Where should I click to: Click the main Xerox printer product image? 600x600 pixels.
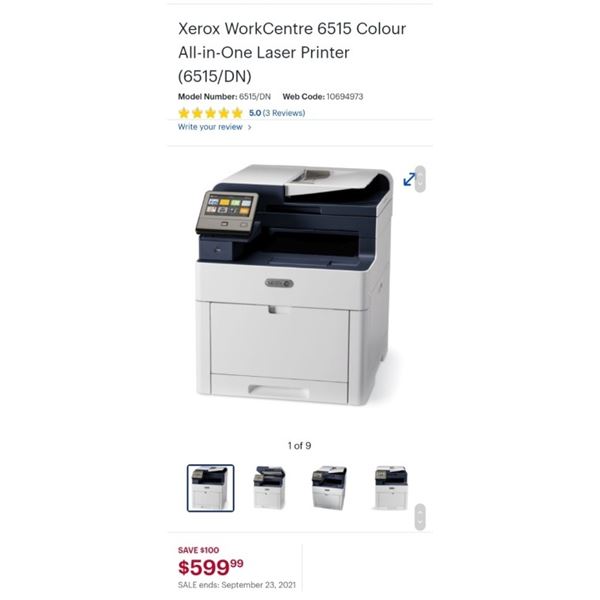pos(294,285)
